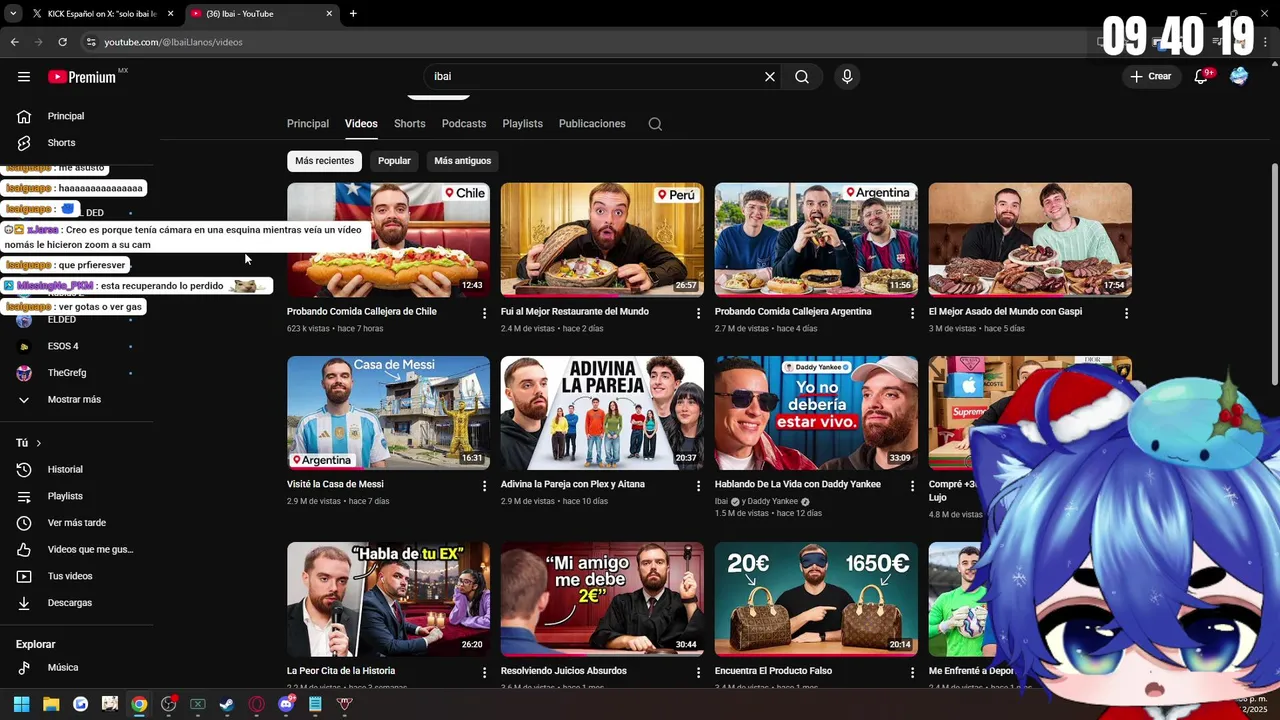1280x720 pixels.
Task: Open options for Visité la Casa de Messi
Action: tap(485, 486)
